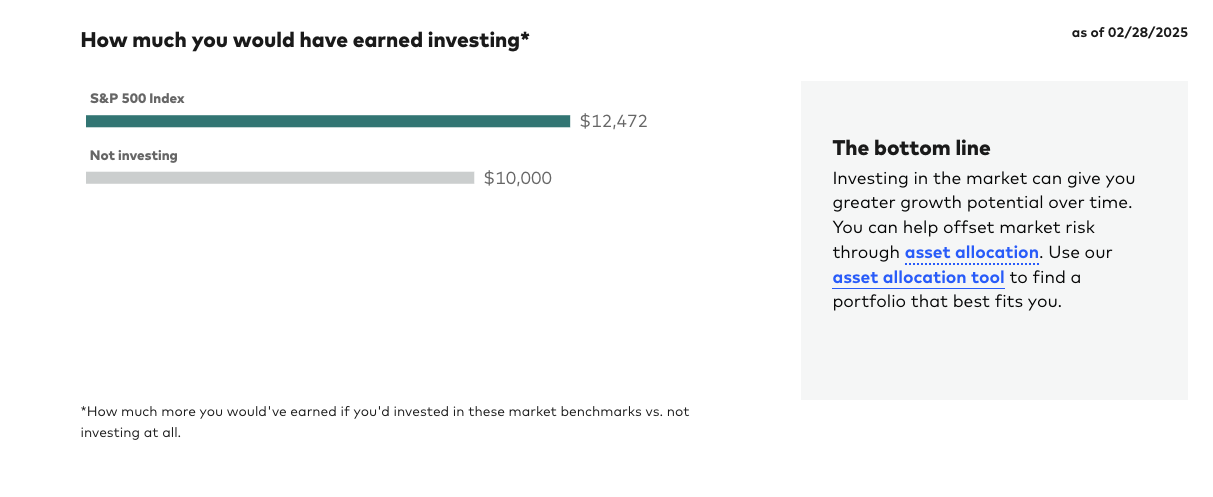
Task: Click the asterisk after the "investing" heading
Action: pos(525,39)
